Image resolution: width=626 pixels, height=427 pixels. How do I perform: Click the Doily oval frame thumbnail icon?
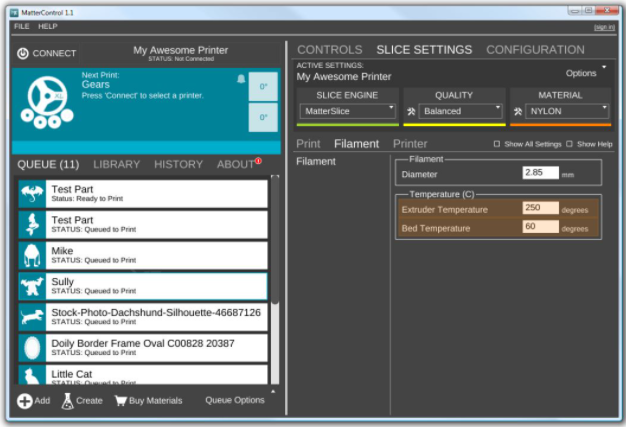click(x=32, y=348)
